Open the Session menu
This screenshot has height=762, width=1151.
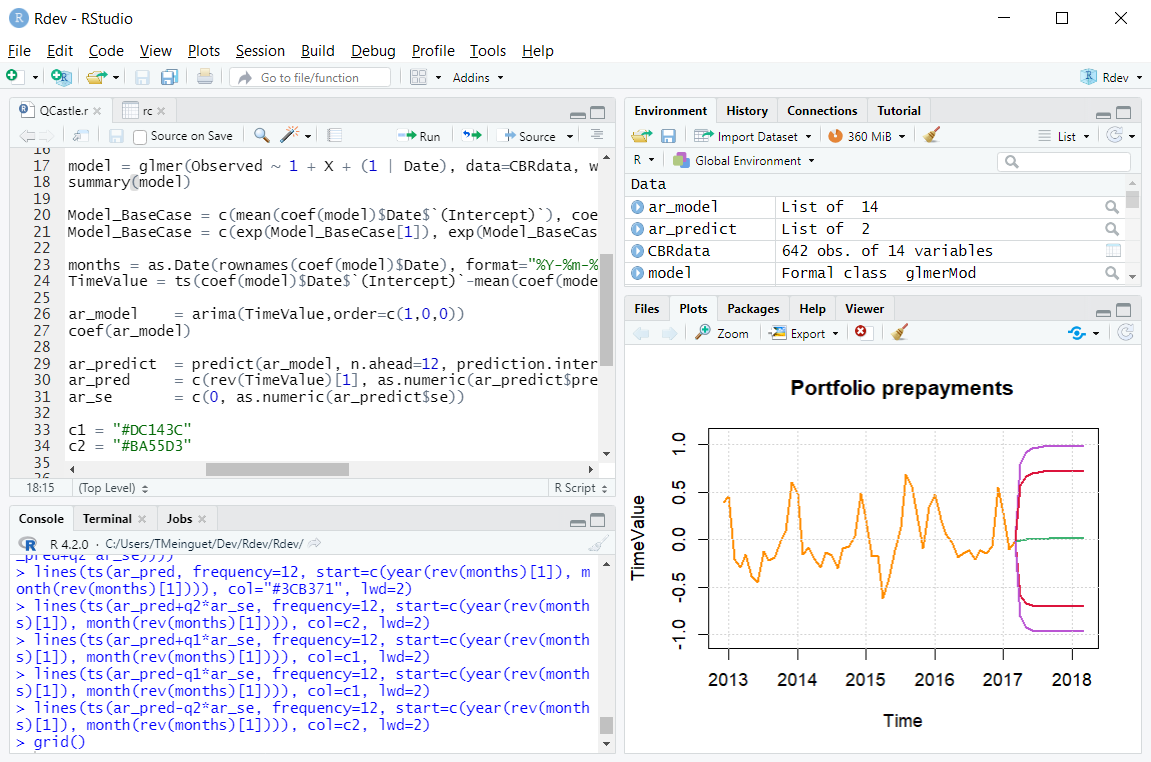coord(260,51)
